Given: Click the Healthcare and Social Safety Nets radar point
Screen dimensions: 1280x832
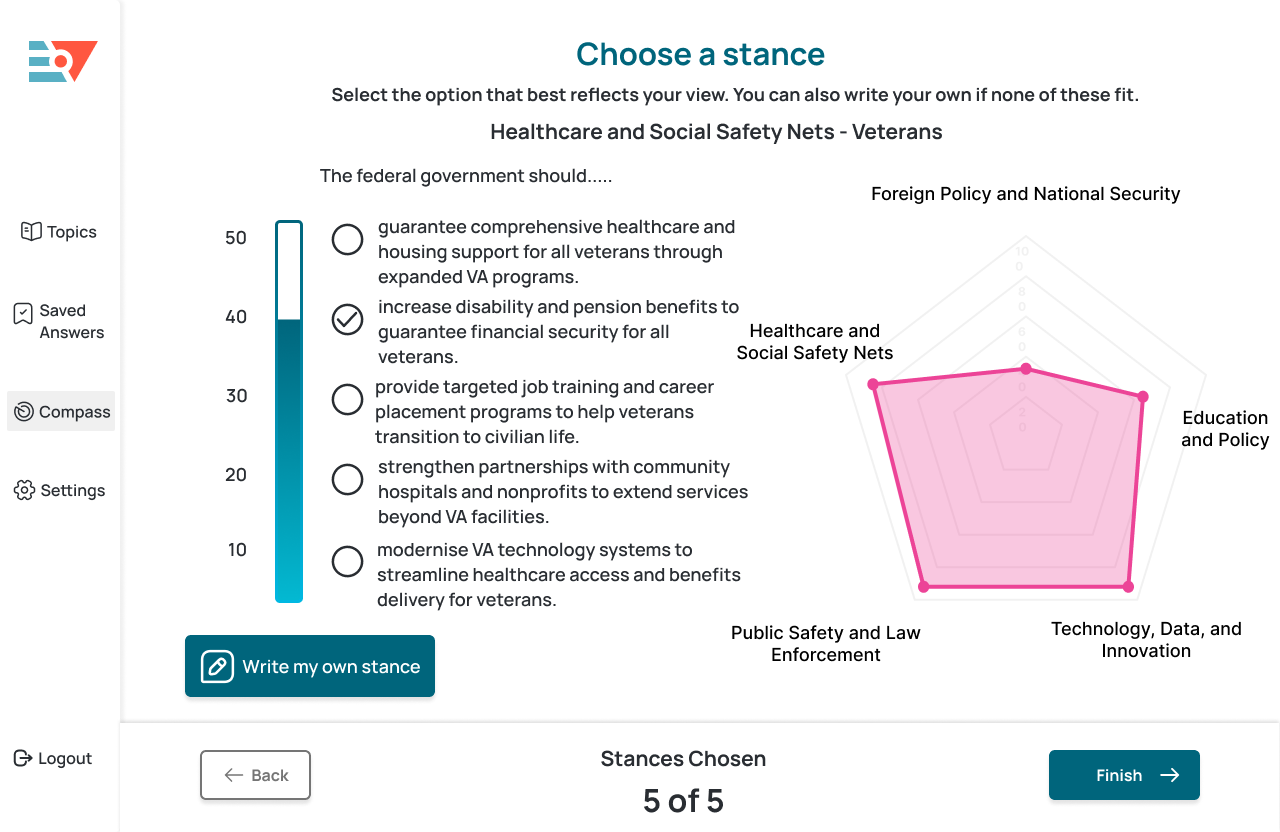Looking at the screenshot, I should [x=873, y=384].
